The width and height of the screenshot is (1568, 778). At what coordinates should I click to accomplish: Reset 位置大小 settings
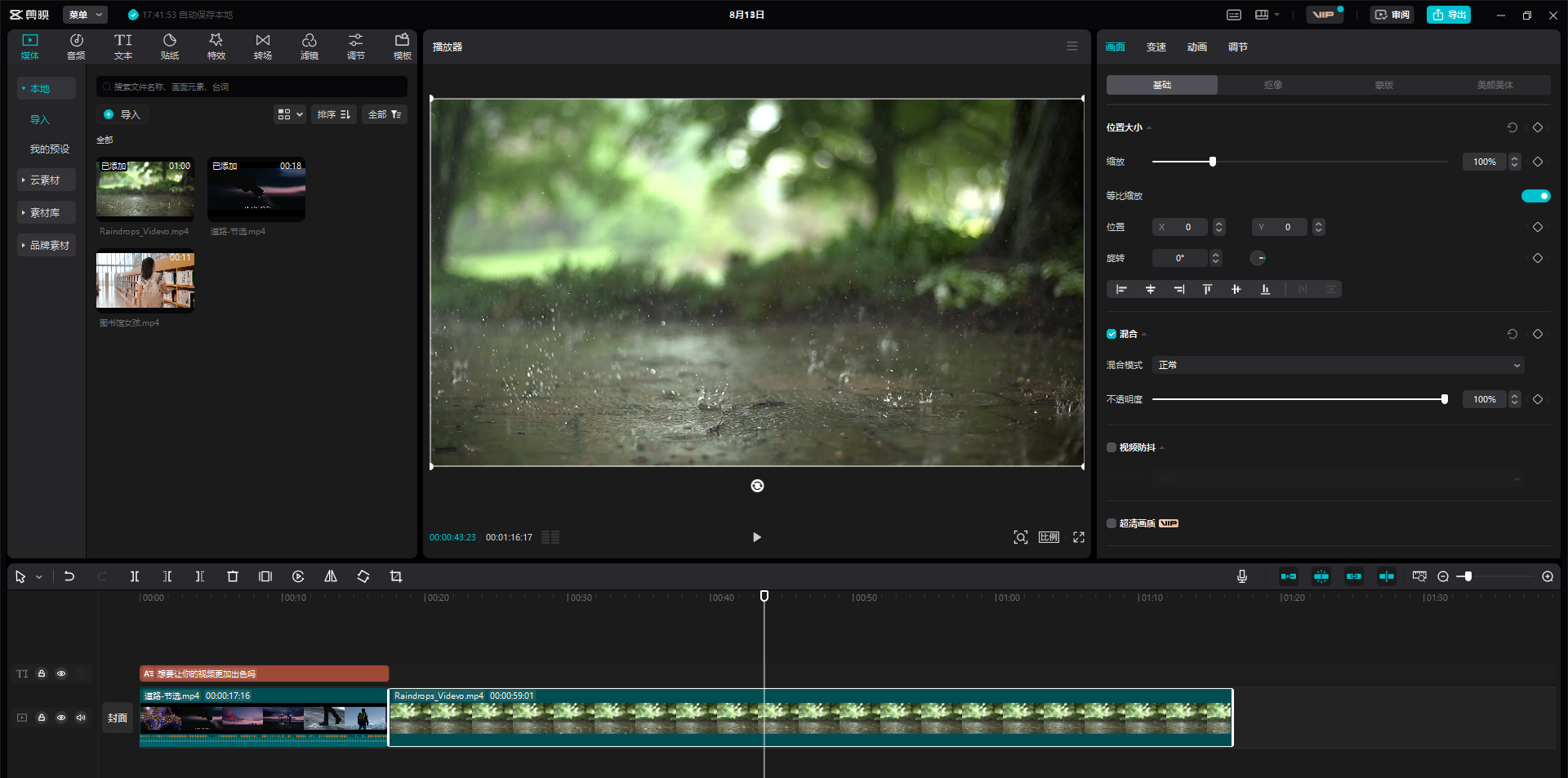tap(1512, 127)
